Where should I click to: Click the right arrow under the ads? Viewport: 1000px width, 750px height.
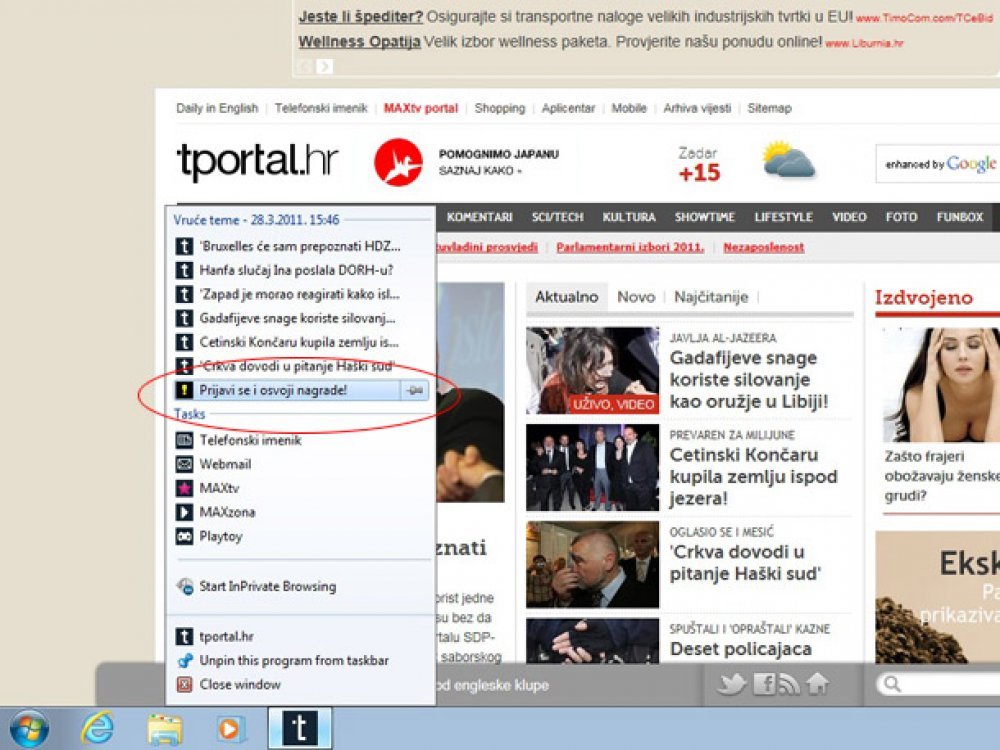(325, 66)
